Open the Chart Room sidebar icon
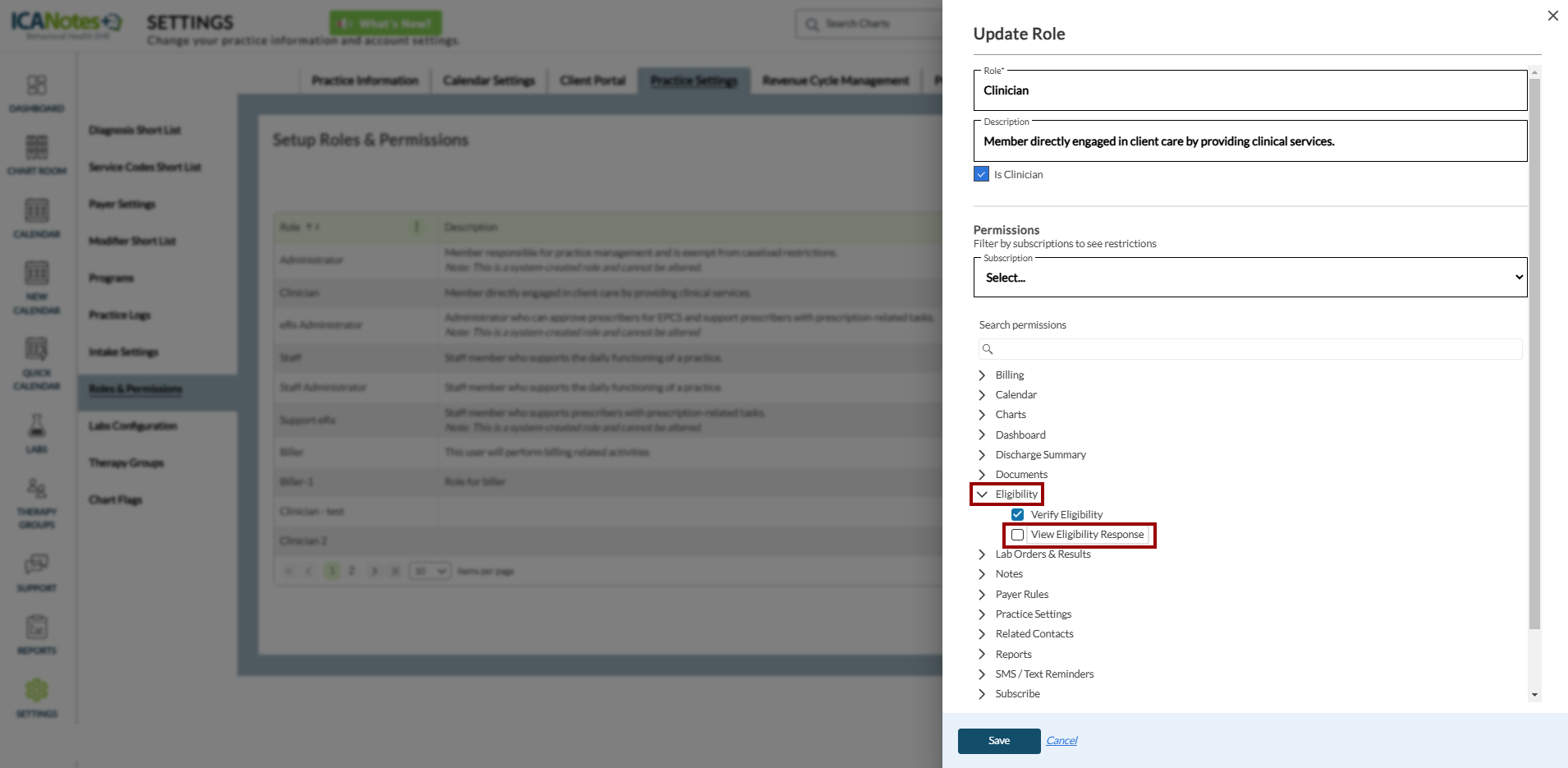The height and width of the screenshot is (768, 1568). (37, 148)
